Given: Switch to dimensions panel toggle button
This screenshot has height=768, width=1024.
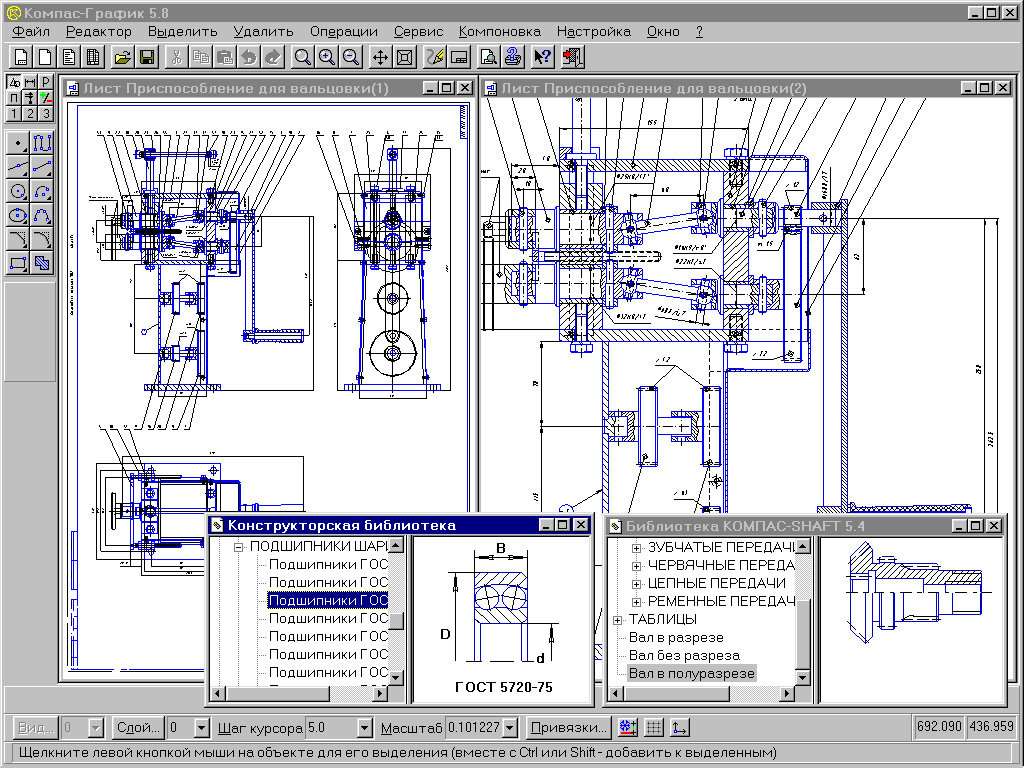Looking at the screenshot, I should (x=29, y=82).
